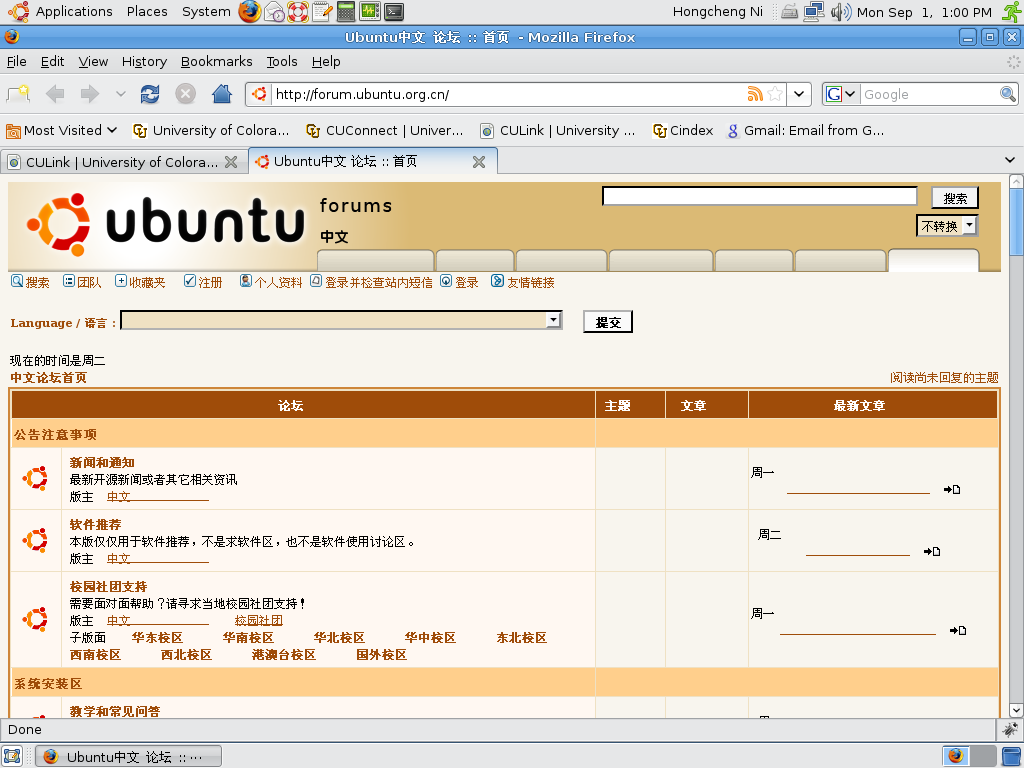Click the bug icon in the status bar
Viewport: 1024px width, 768px height.
click(x=1010, y=729)
